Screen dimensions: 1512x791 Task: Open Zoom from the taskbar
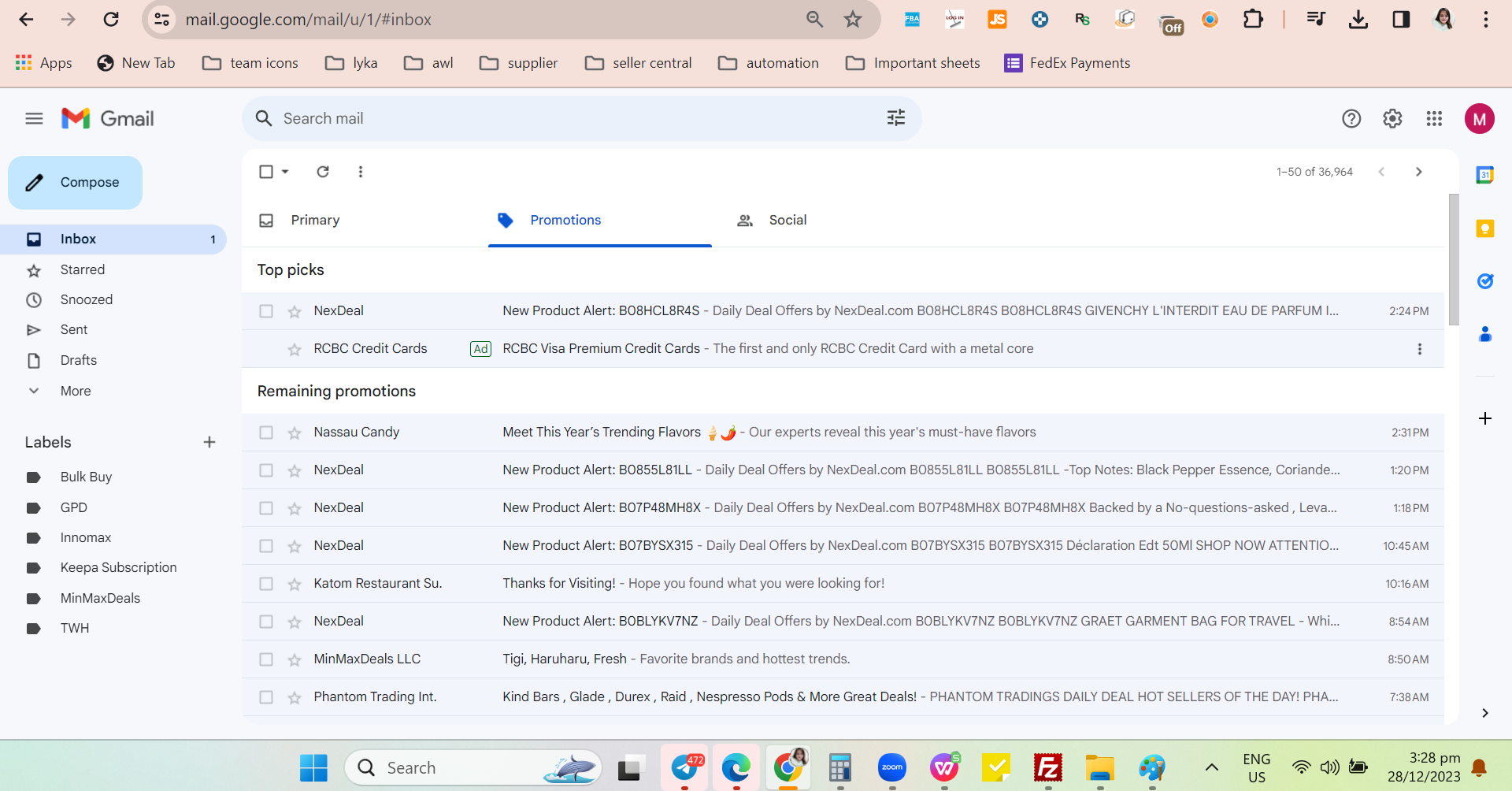coord(892,767)
